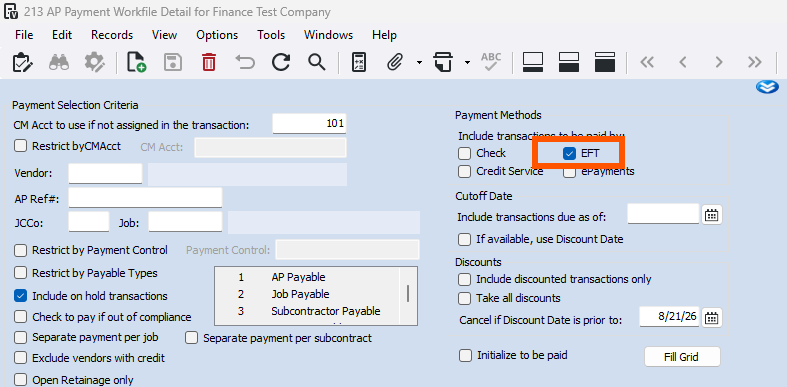787x387 pixels.
Task: Click the clipboard edit toolbar icon
Action: [x=23, y=62]
